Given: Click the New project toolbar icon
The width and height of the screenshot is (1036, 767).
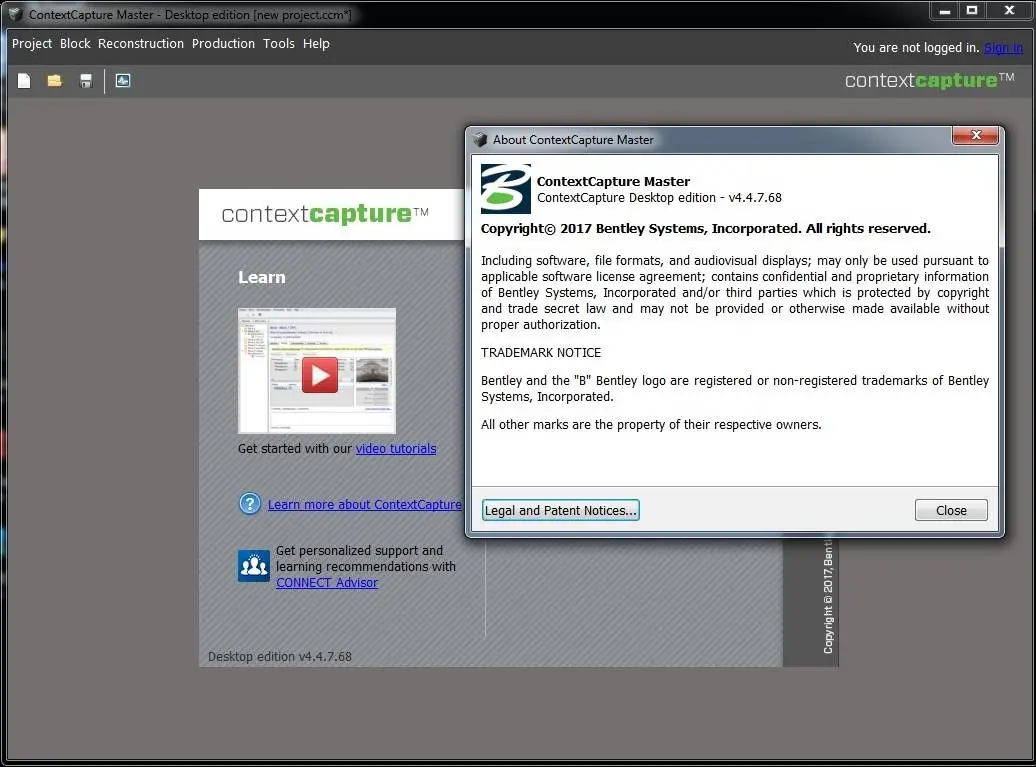Looking at the screenshot, I should point(24,81).
